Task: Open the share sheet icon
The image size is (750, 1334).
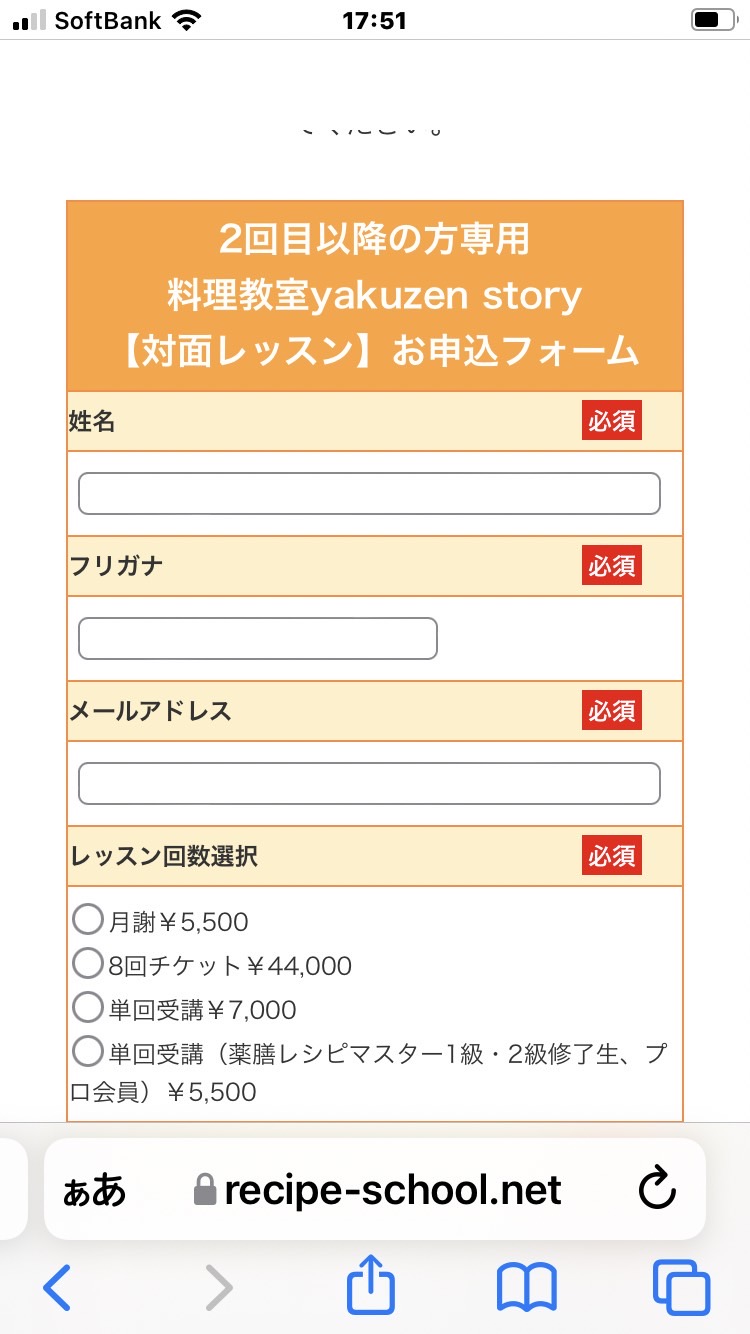Action: point(371,1284)
